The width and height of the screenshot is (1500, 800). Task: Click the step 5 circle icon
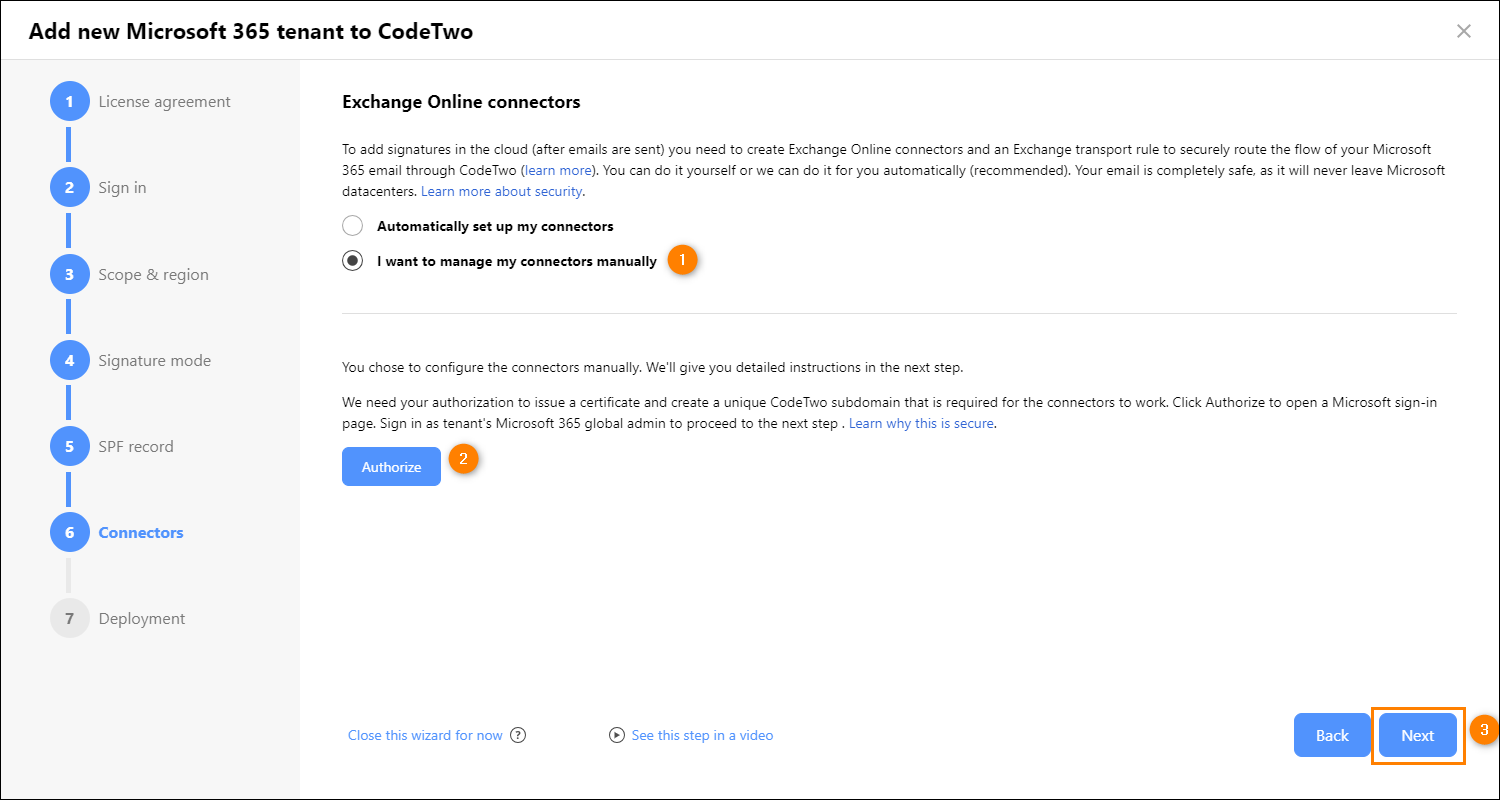tap(69, 446)
